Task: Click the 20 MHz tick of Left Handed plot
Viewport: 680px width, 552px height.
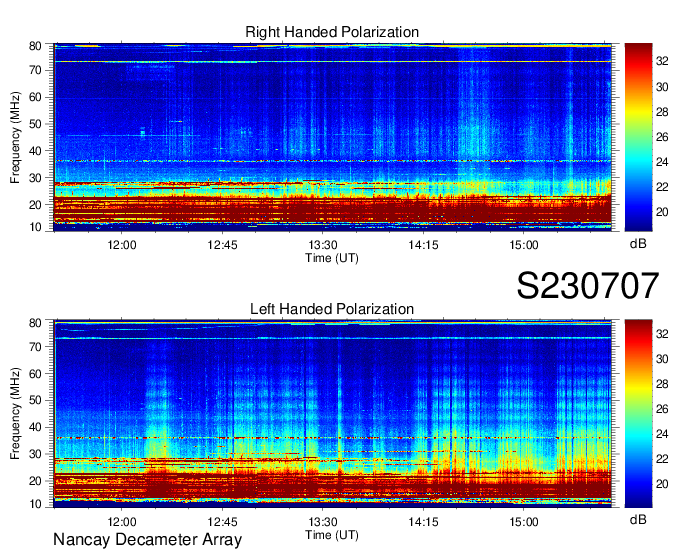Action: 35,481
